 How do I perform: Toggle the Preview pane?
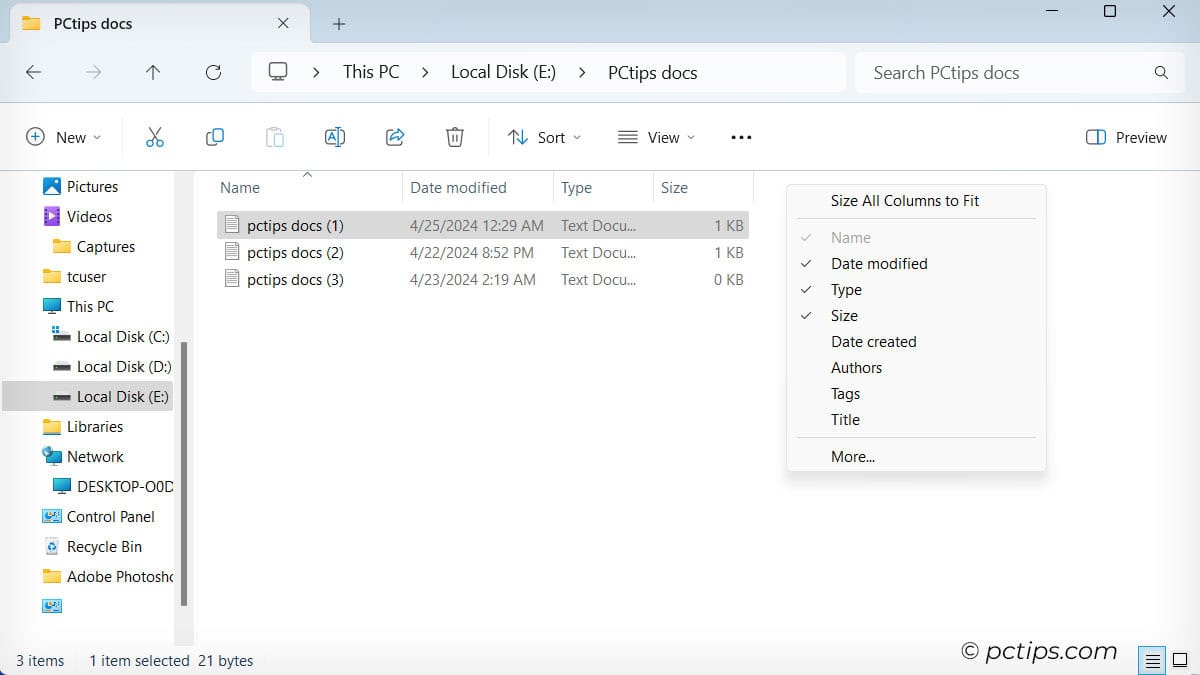[1125, 137]
